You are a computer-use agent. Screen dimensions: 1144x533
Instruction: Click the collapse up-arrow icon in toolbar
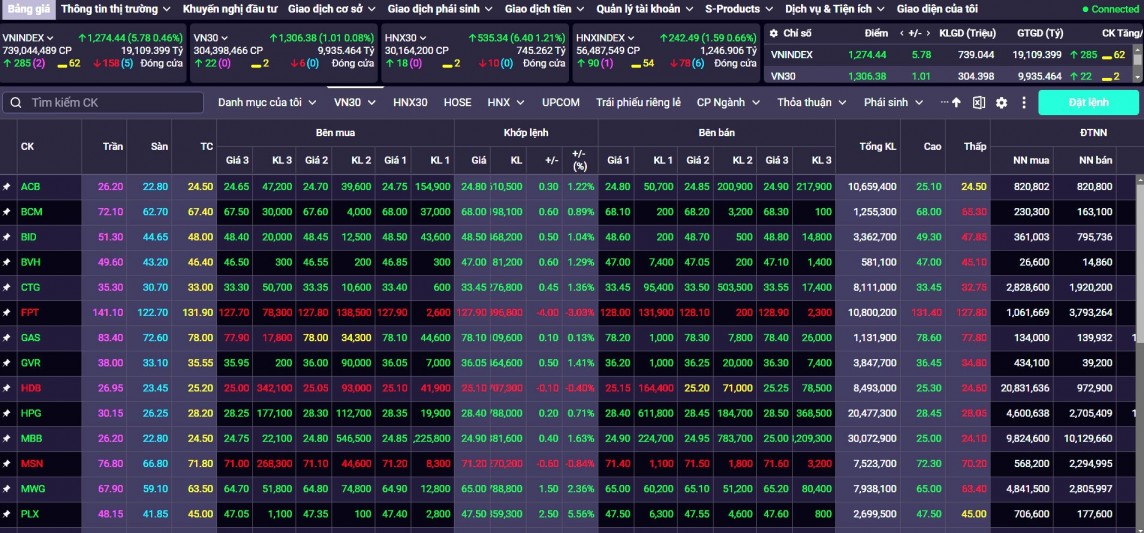[957, 103]
